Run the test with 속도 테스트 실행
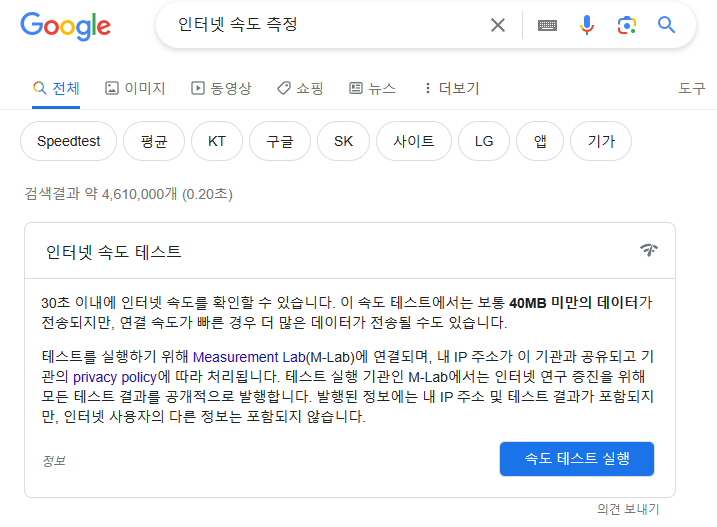 (x=577, y=458)
